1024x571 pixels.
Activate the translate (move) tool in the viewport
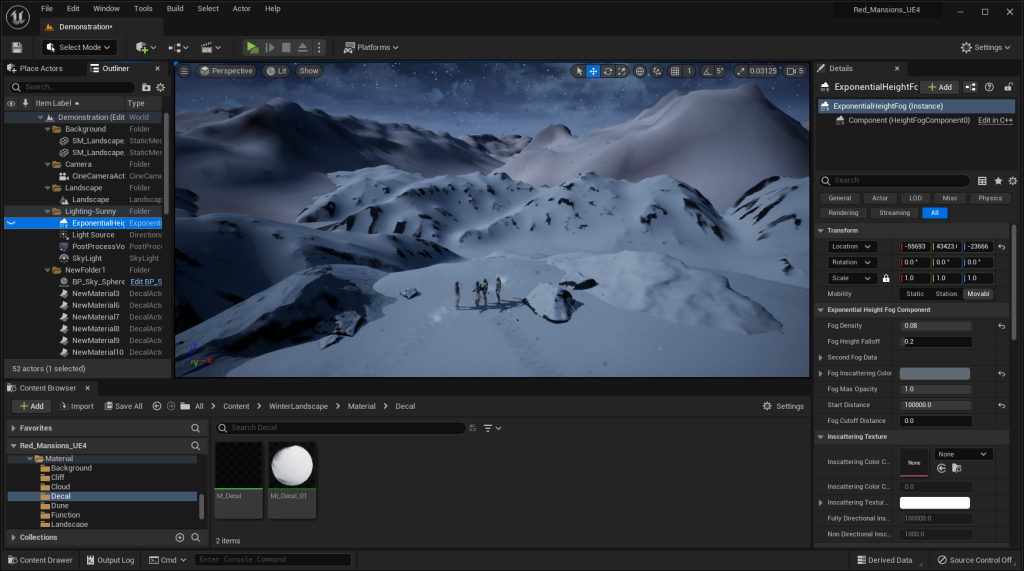click(593, 71)
